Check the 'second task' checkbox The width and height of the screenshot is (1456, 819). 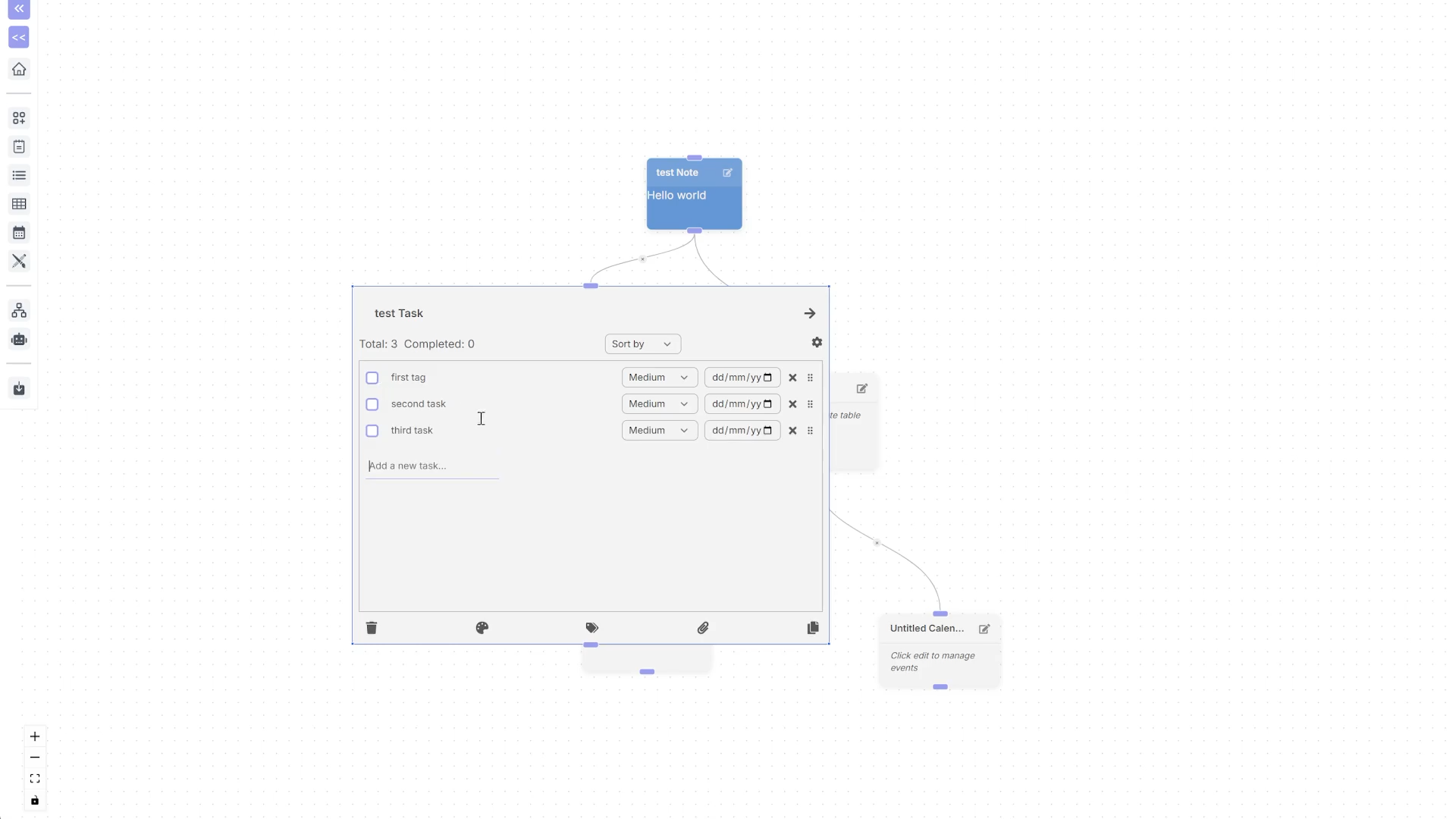(x=372, y=404)
